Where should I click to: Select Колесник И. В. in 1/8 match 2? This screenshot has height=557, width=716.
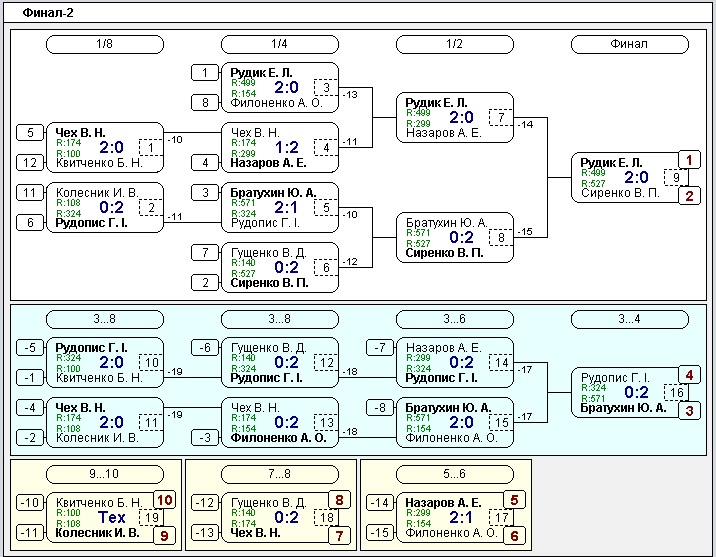97,193
